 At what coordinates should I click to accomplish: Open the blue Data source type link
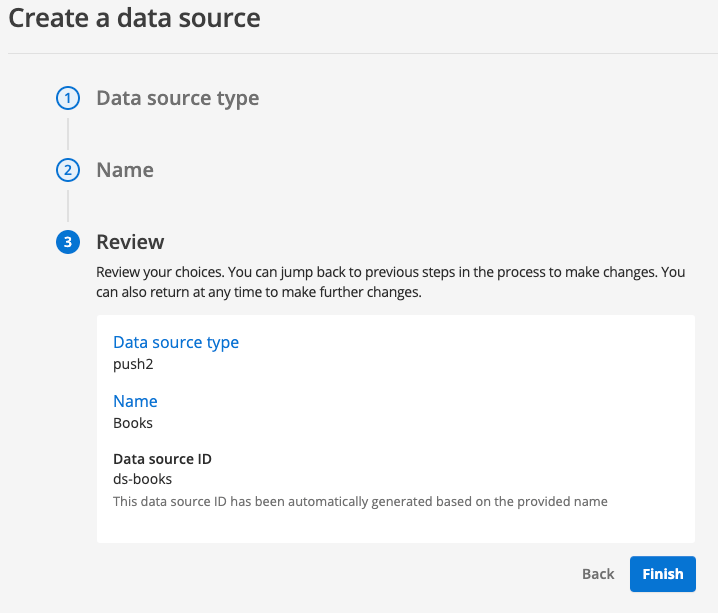[x=176, y=342]
